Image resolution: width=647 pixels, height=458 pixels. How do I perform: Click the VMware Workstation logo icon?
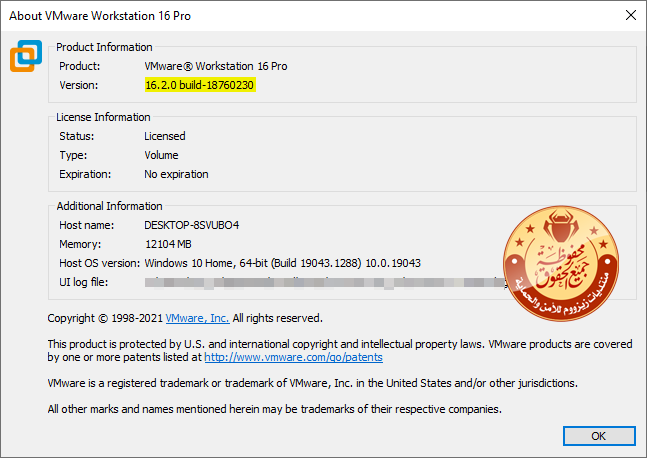(26, 56)
